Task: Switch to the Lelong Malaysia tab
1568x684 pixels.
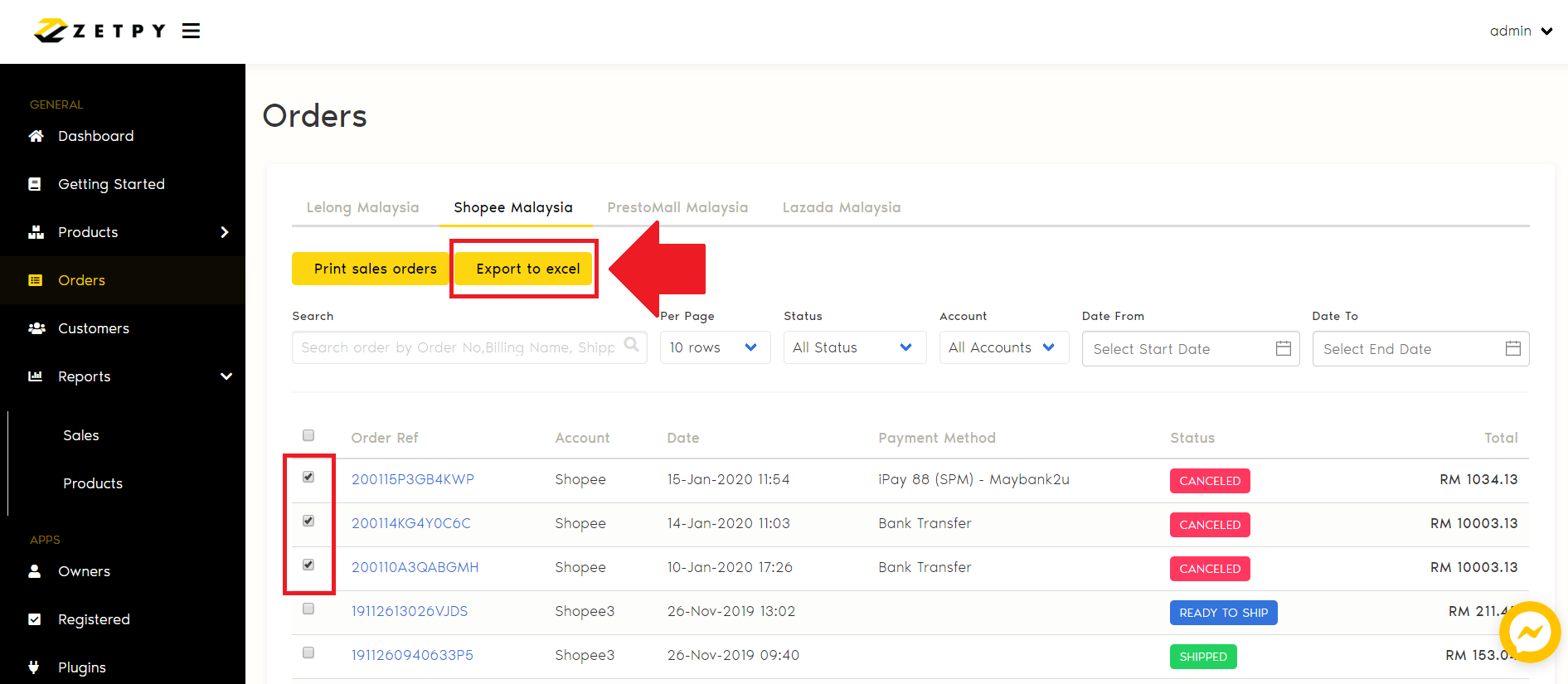Action: 362,207
